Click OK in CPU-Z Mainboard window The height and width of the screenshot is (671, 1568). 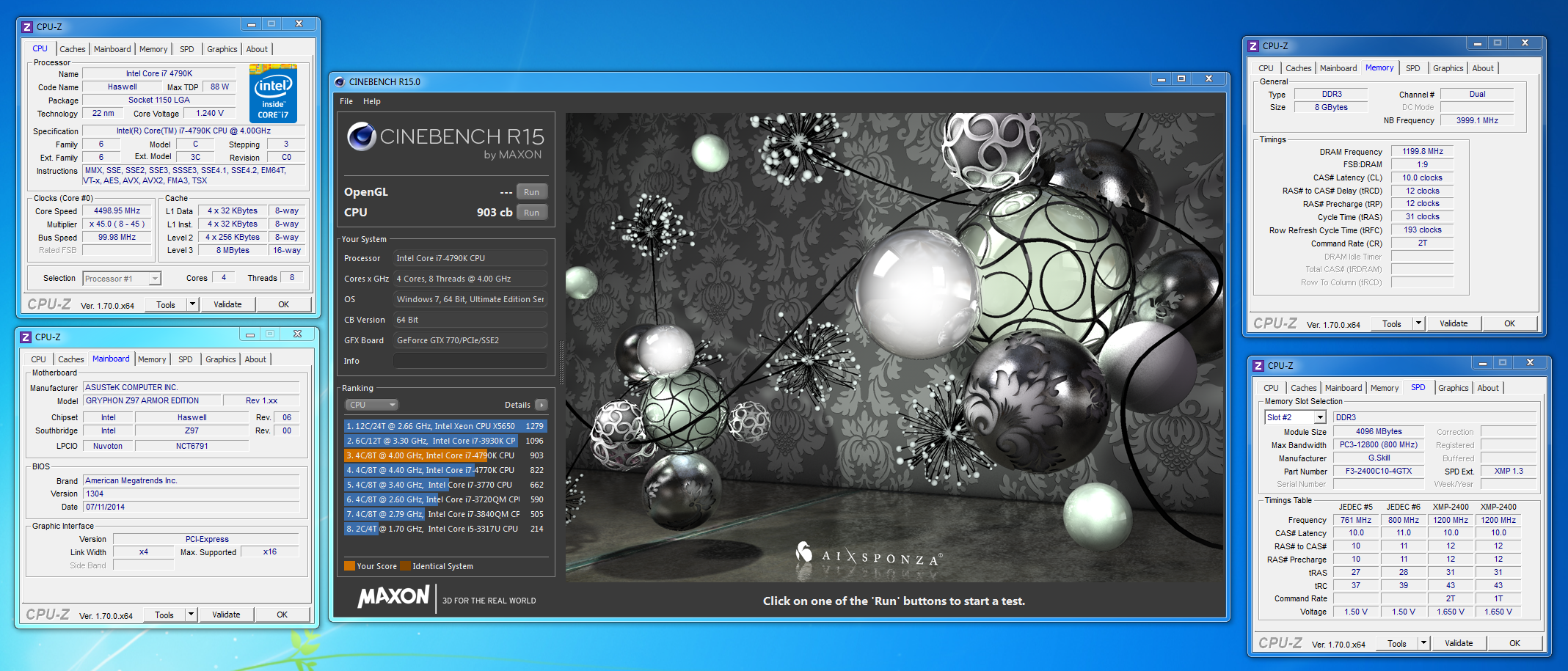coord(282,615)
